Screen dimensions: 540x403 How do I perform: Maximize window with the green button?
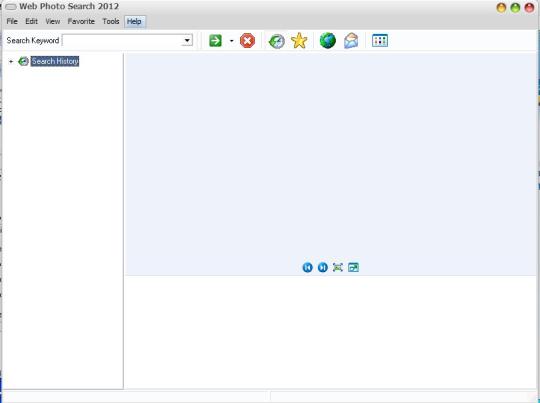coord(515,8)
